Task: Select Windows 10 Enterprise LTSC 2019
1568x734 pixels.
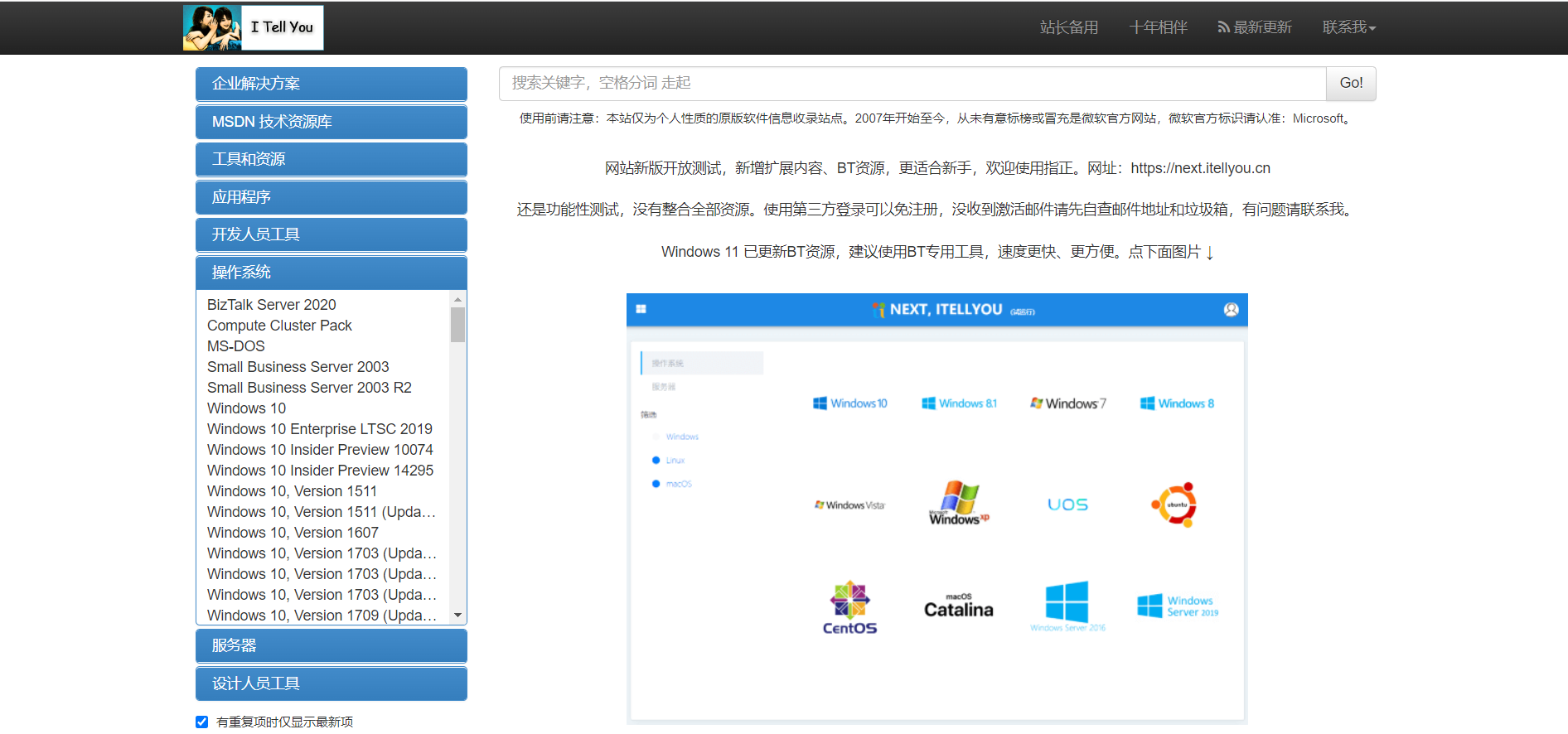Action: (x=320, y=429)
